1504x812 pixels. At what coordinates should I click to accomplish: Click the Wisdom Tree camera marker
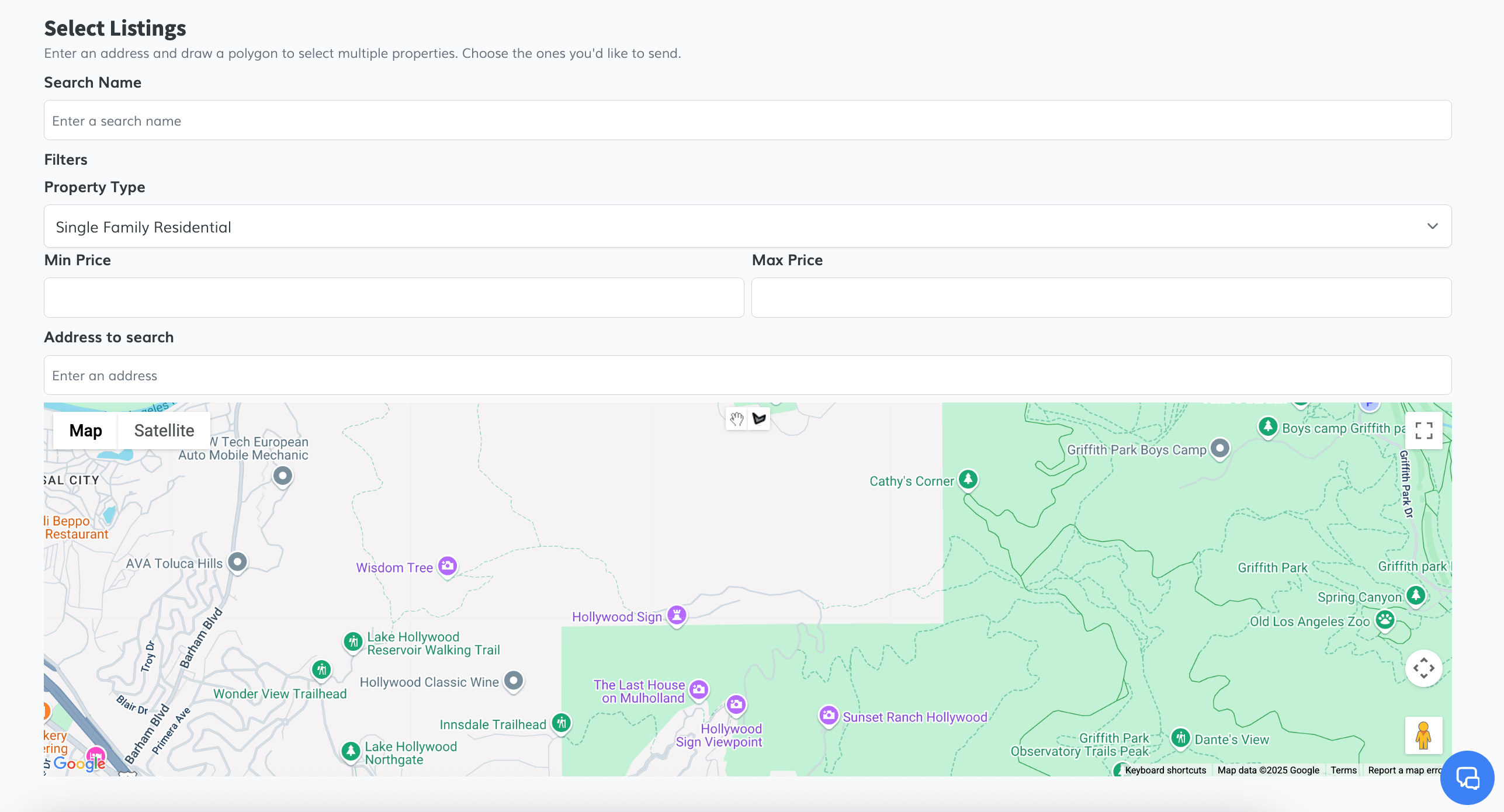tap(448, 565)
